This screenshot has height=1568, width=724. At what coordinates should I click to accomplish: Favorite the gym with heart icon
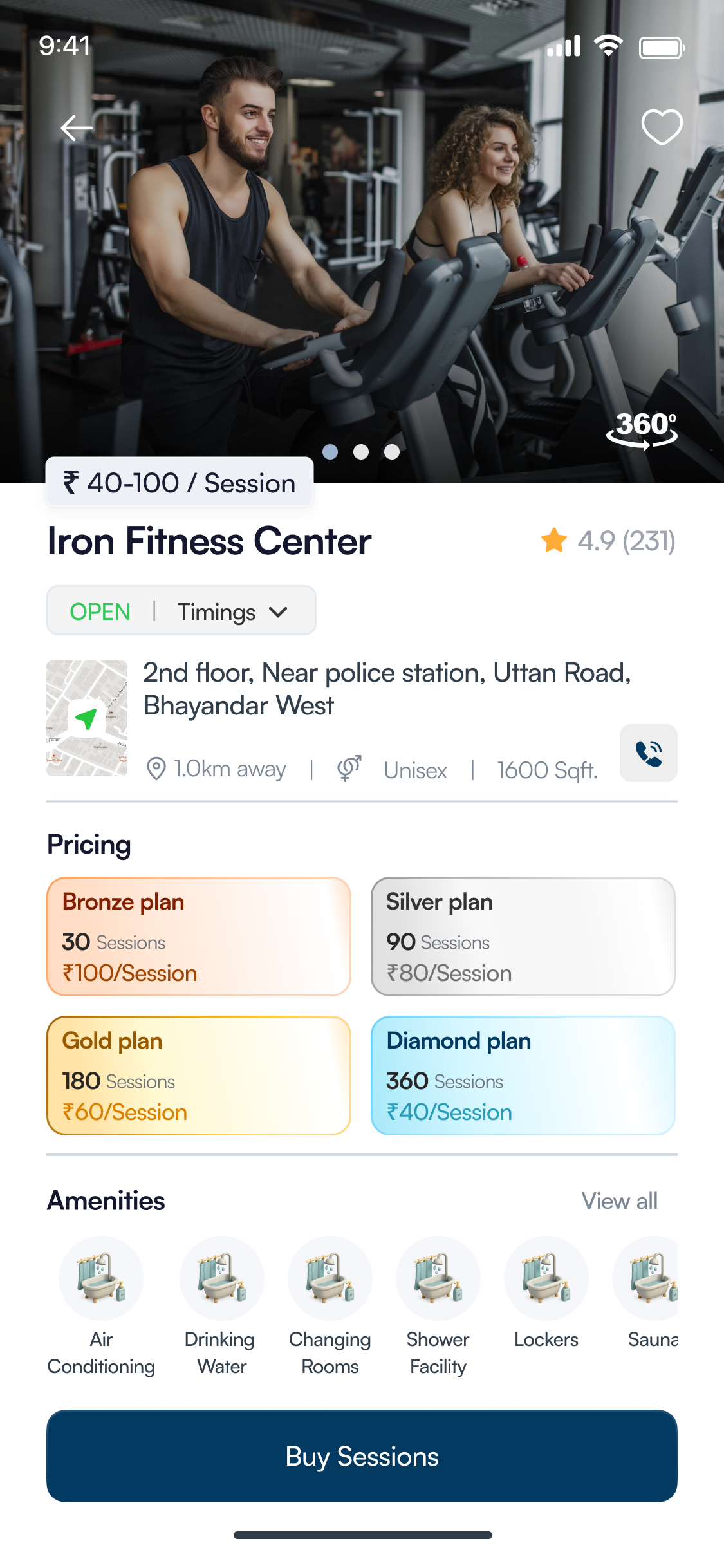662,127
